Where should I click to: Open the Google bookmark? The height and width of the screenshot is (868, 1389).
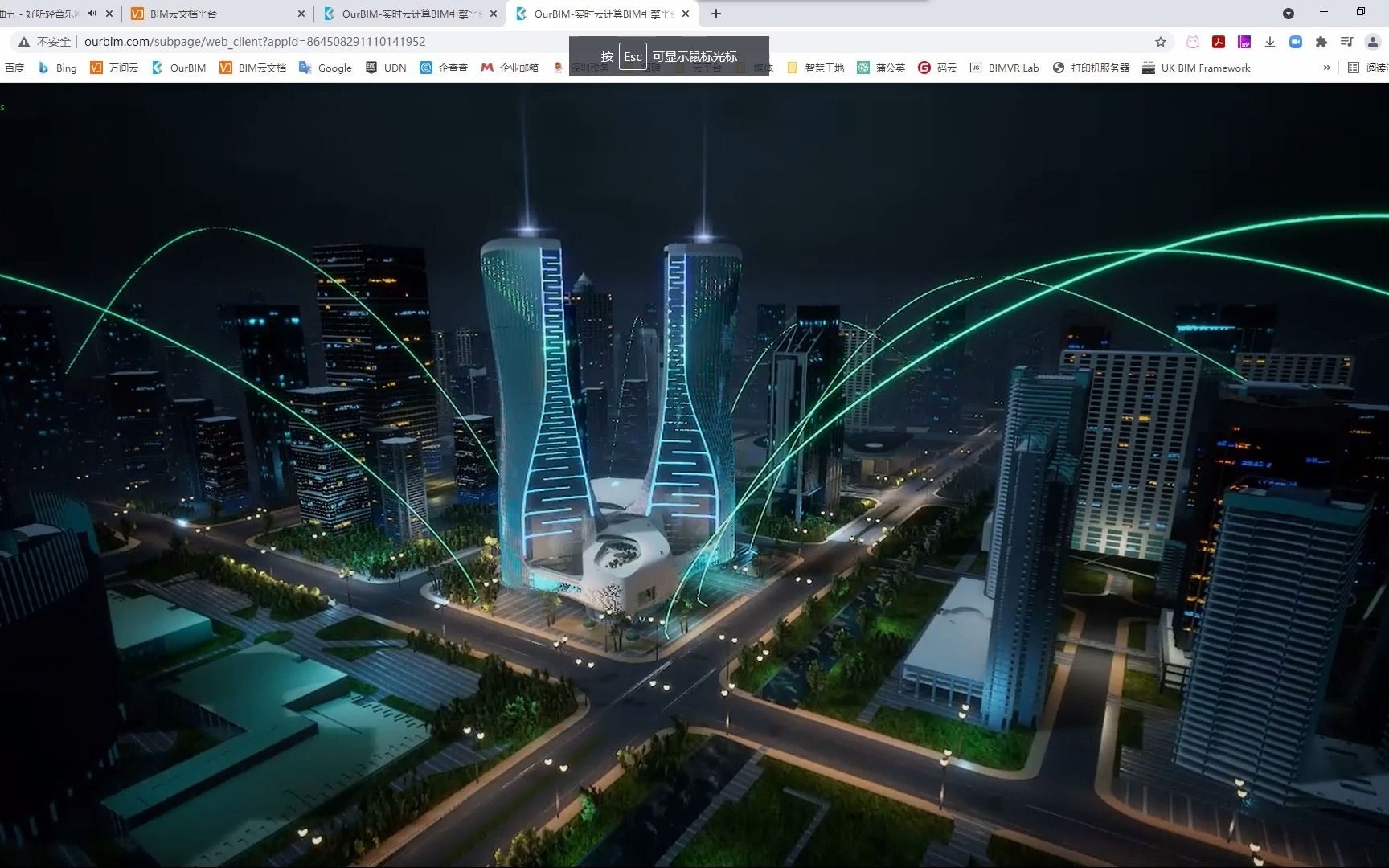pyautogui.click(x=326, y=68)
